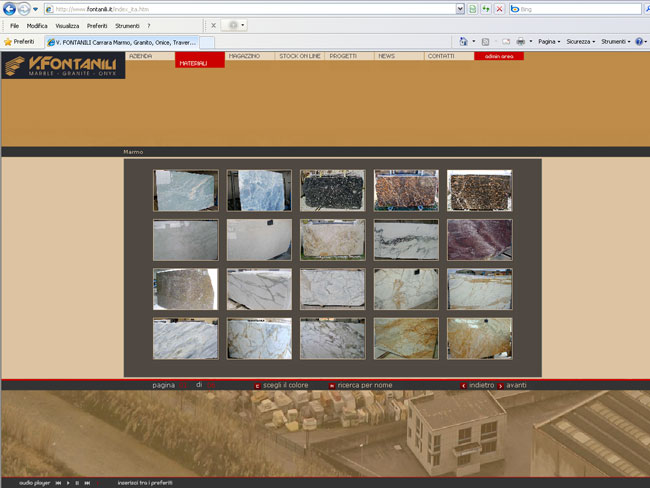Click the red scegli il colore icon
The image size is (650, 488).
pyautogui.click(x=257, y=386)
